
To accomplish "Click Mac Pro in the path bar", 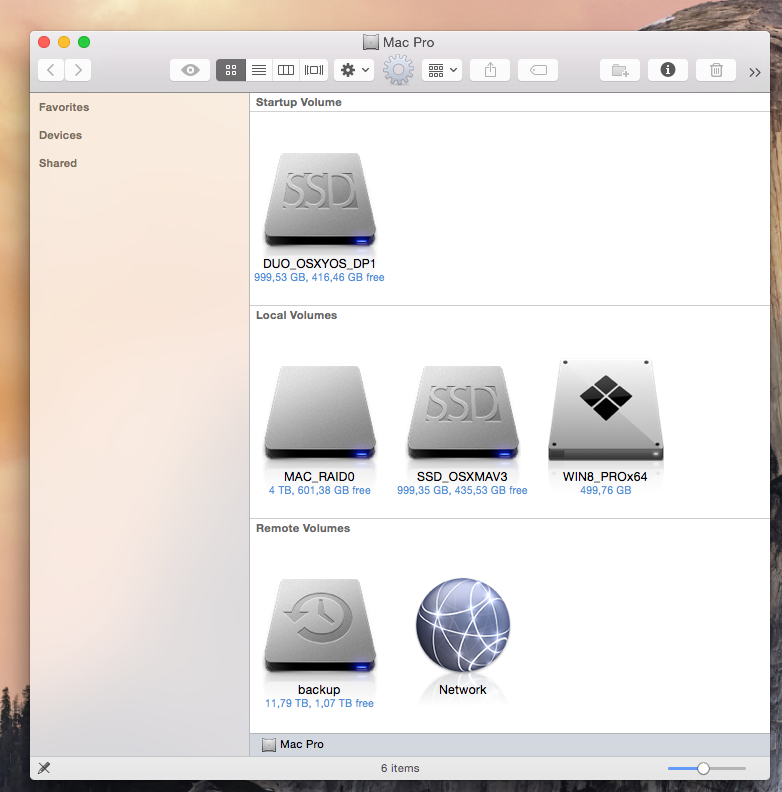I will 293,745.
